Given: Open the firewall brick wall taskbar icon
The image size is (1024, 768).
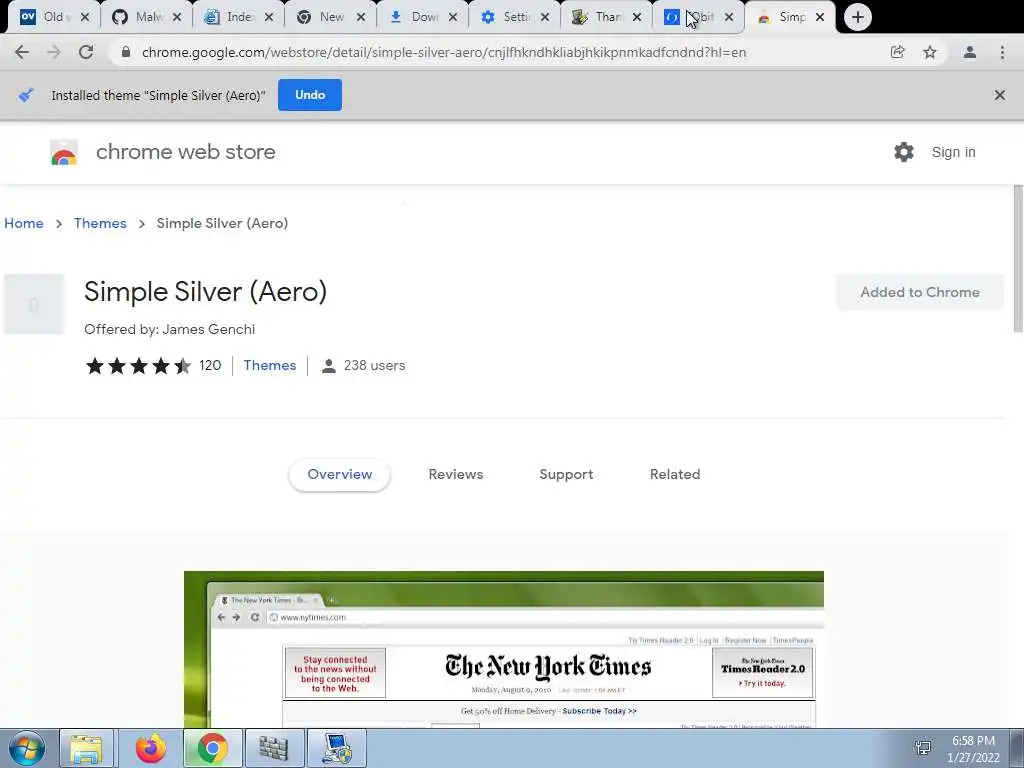Looking at the screenshot, I should tap(274, 748).
